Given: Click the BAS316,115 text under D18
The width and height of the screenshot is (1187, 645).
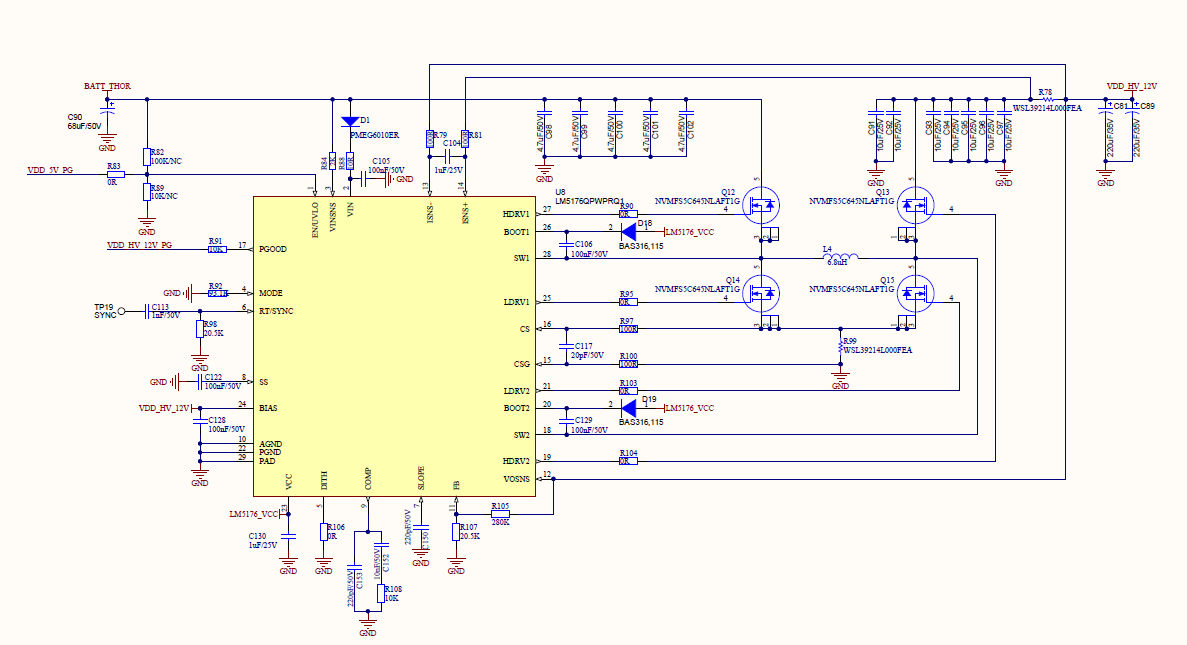Looking at the screenshot, I should [641, 246].
